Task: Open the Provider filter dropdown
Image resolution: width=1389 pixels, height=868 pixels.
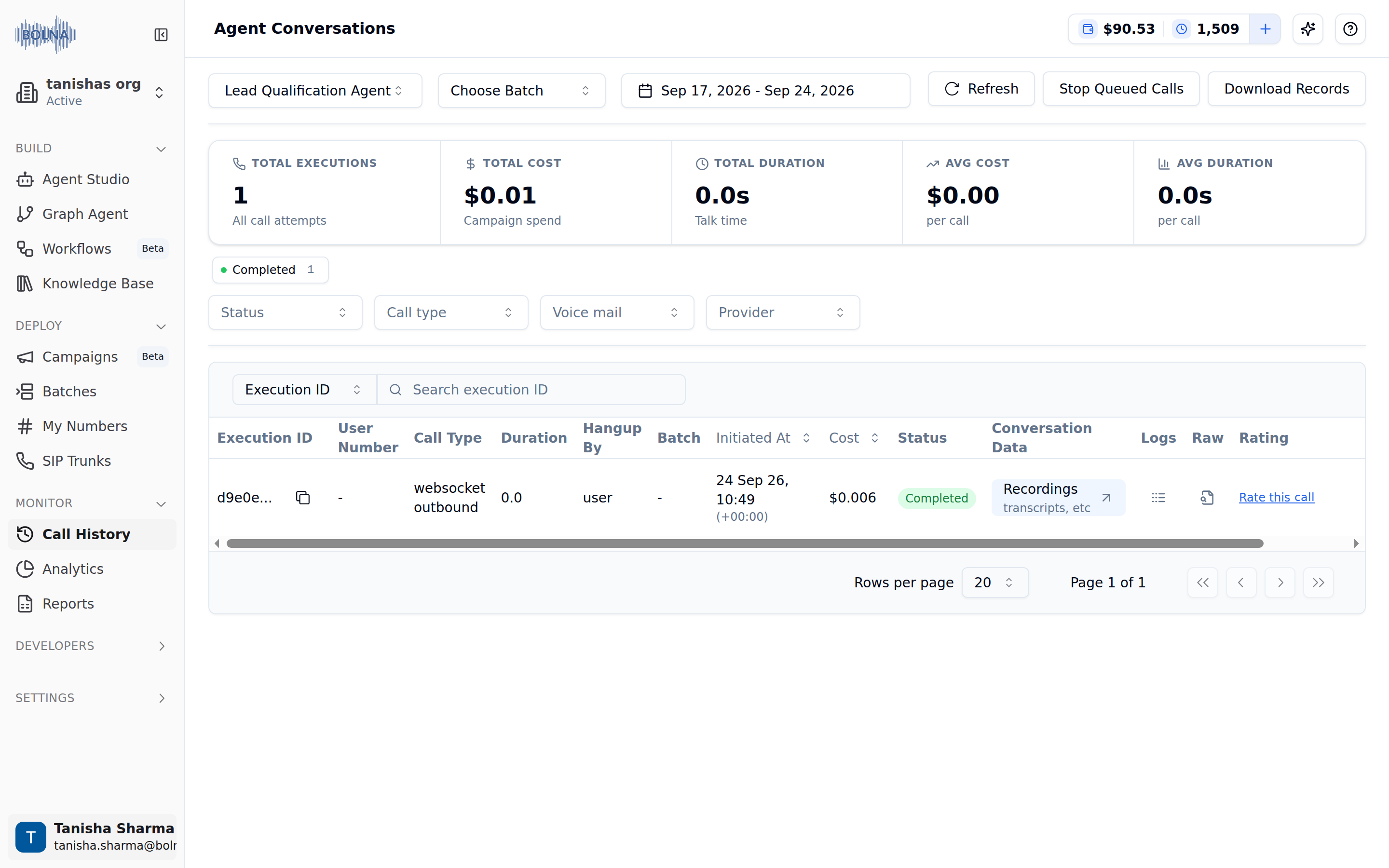Action: click(783, 312)
